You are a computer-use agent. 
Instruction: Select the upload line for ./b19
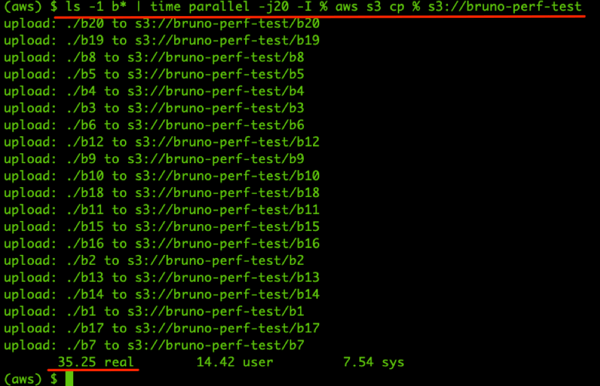(x=162, y=41)
